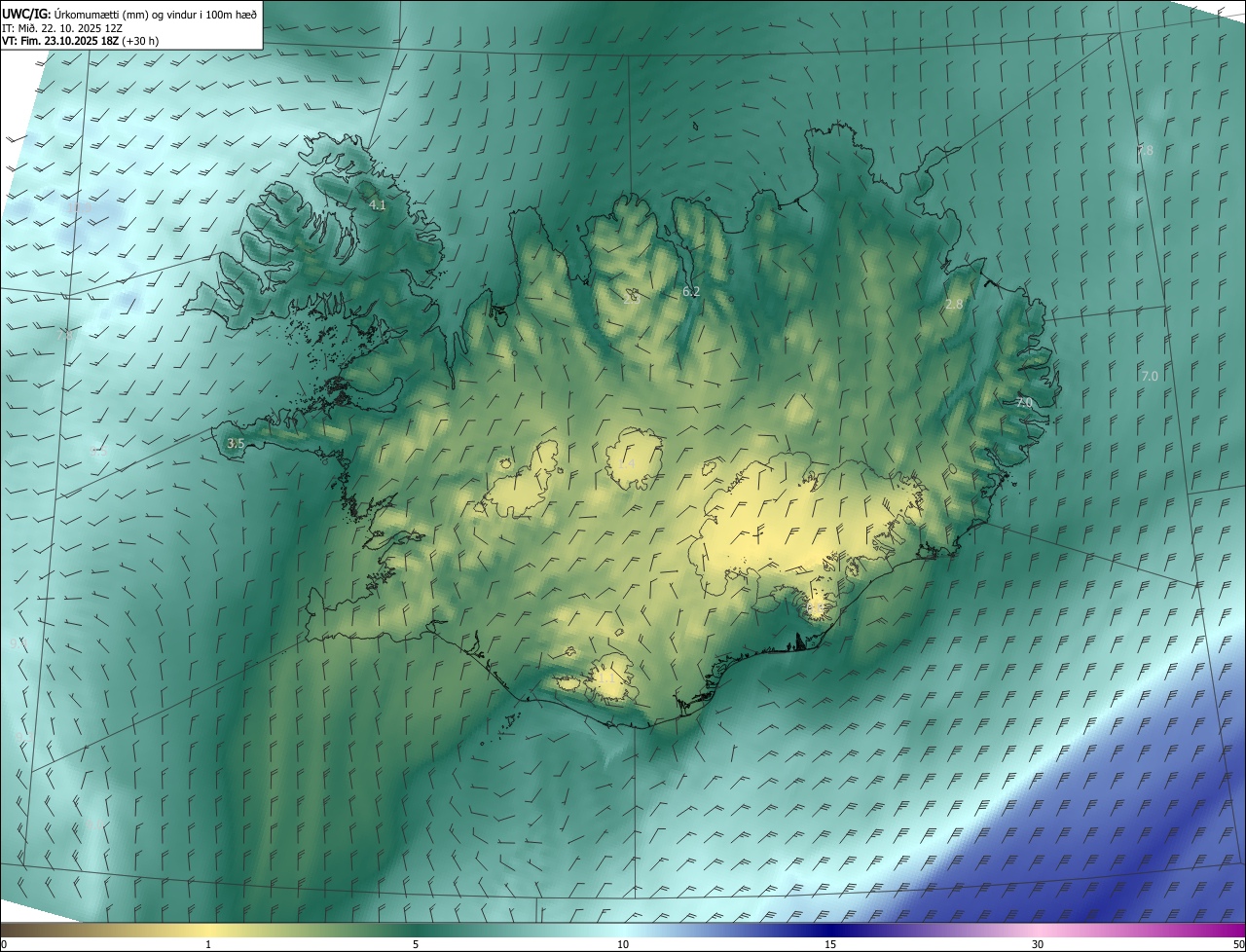The height and width of the screenshot is (952, 1246).
Task: Click the 2.8 value label in northeast Iceland
Action: pyautogui.click(x=954, y=305)
